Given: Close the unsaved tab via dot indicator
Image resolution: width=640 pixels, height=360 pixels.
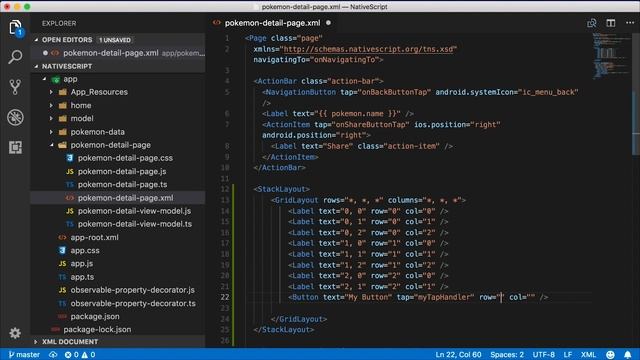Looking at the screenshot, I should [329, 23].
